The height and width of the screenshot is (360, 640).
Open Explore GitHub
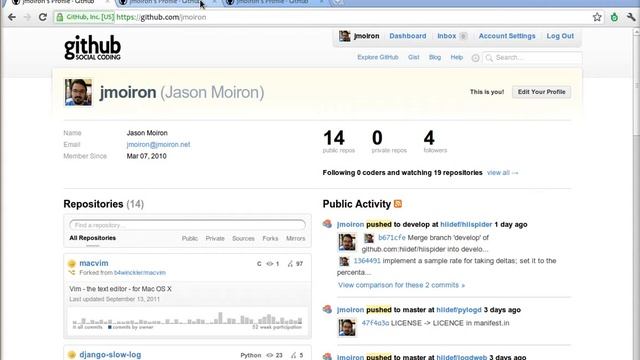tap(378, 57)
